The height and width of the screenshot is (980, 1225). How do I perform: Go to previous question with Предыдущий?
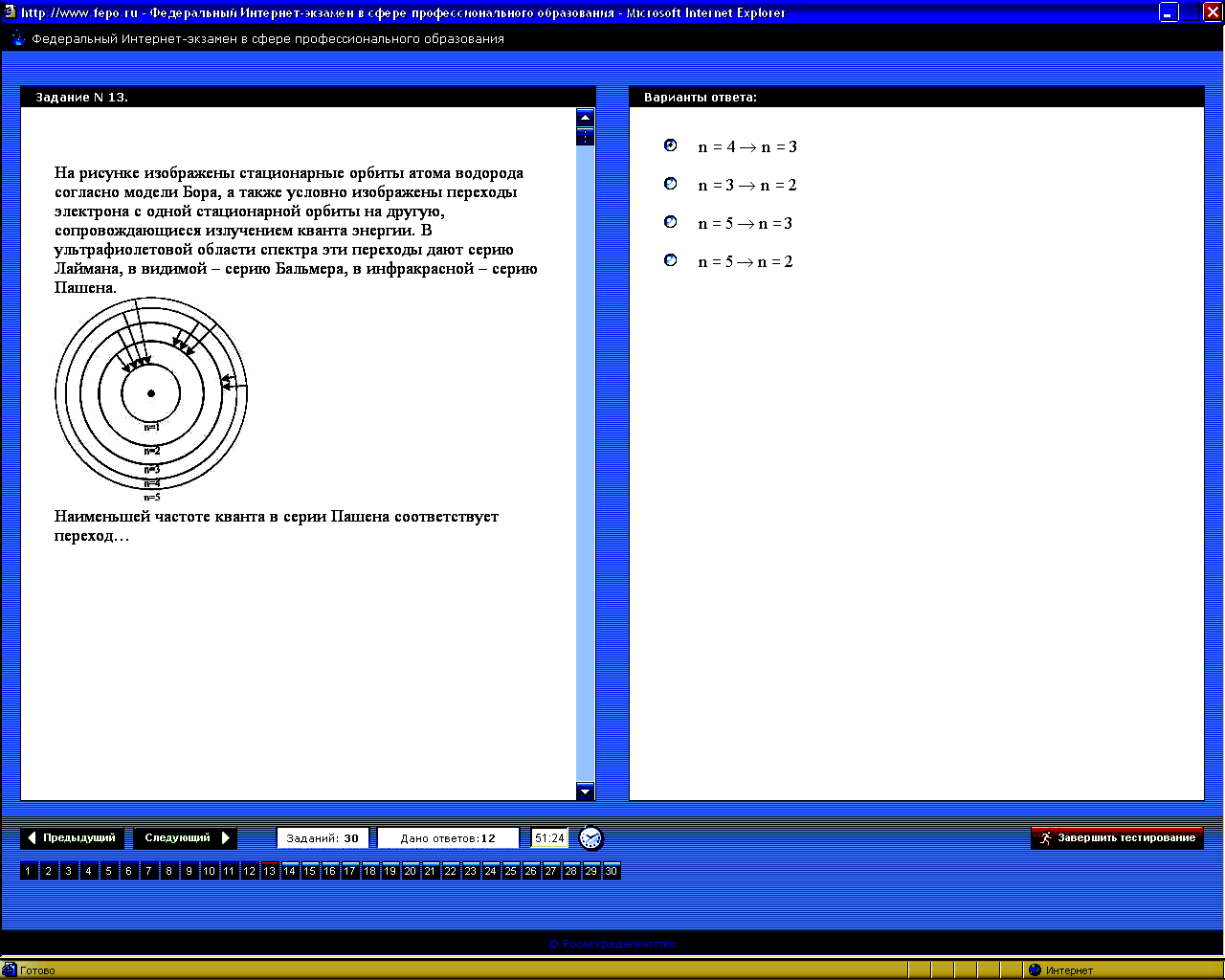(x=73, y=837)
